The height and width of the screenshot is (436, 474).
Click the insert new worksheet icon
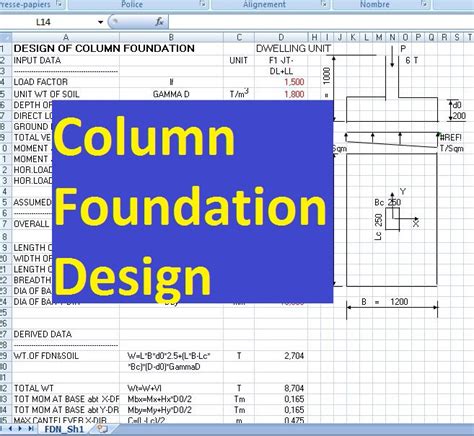point(102,429)
